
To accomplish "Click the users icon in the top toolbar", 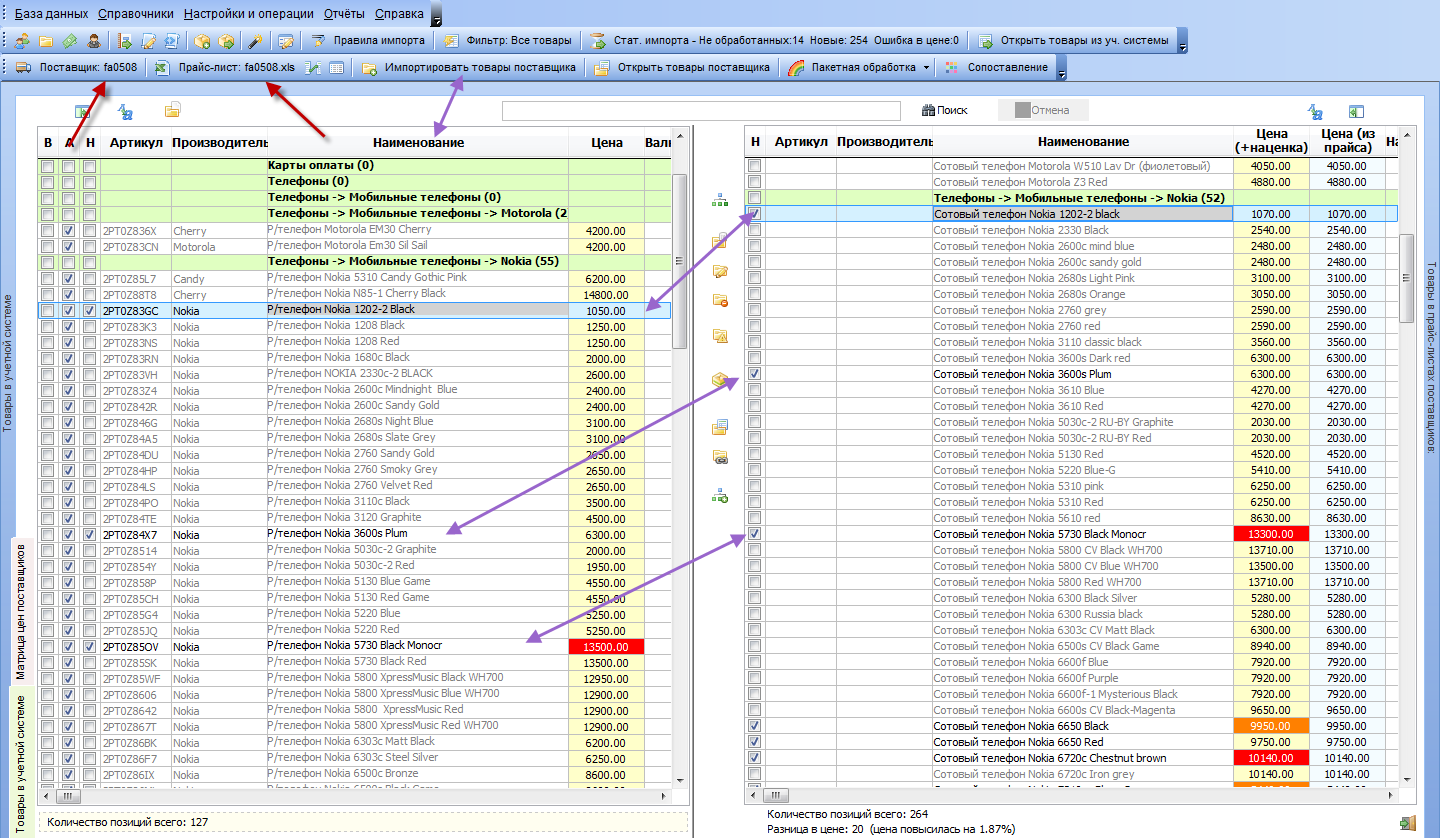I will (x=22, y=41).
